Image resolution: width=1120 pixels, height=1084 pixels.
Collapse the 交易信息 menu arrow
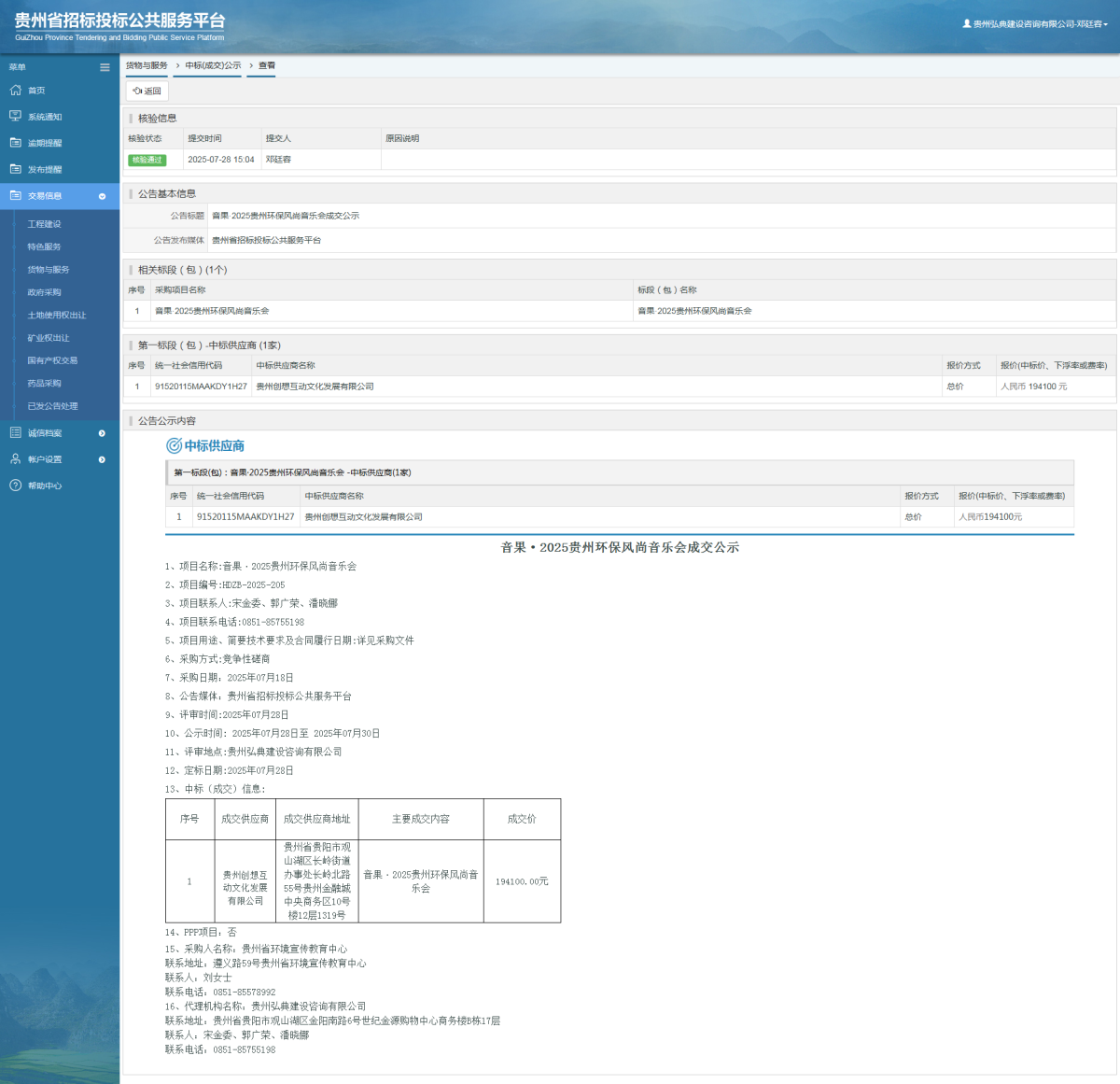tap(102, 196)
